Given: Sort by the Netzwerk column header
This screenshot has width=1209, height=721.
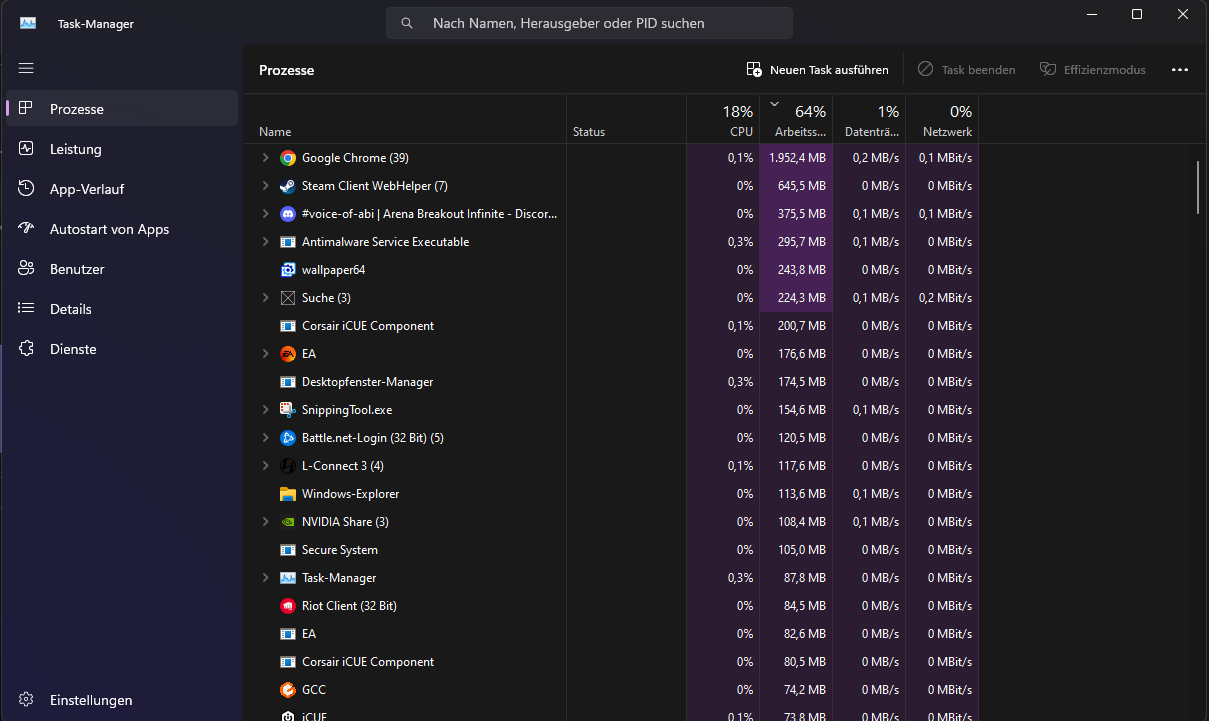Looking at the screenshot, I should tap(942, 119).
